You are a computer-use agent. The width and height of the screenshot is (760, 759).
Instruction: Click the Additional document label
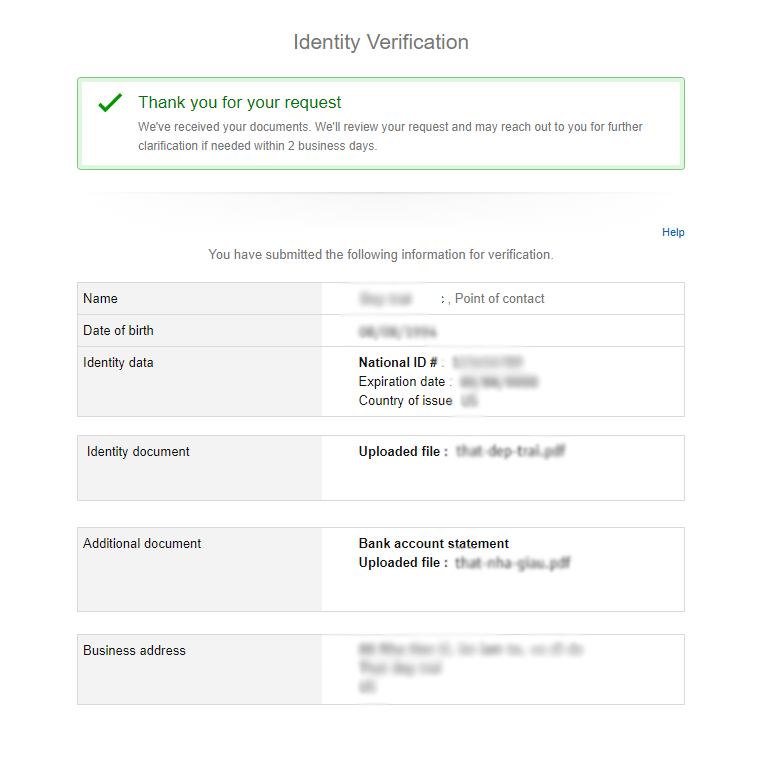[142, 543]
